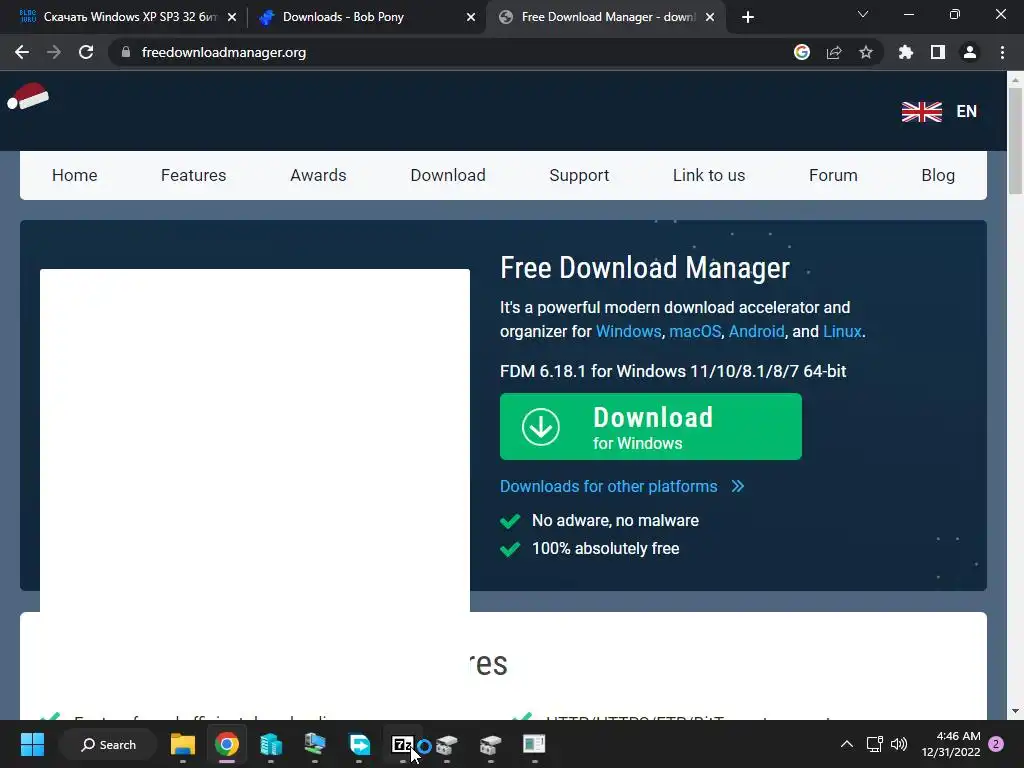Viewport: 1024px width, 768px height.
Task: Open the tab search dropdown arrow
Action: click(x=863, y=14)
